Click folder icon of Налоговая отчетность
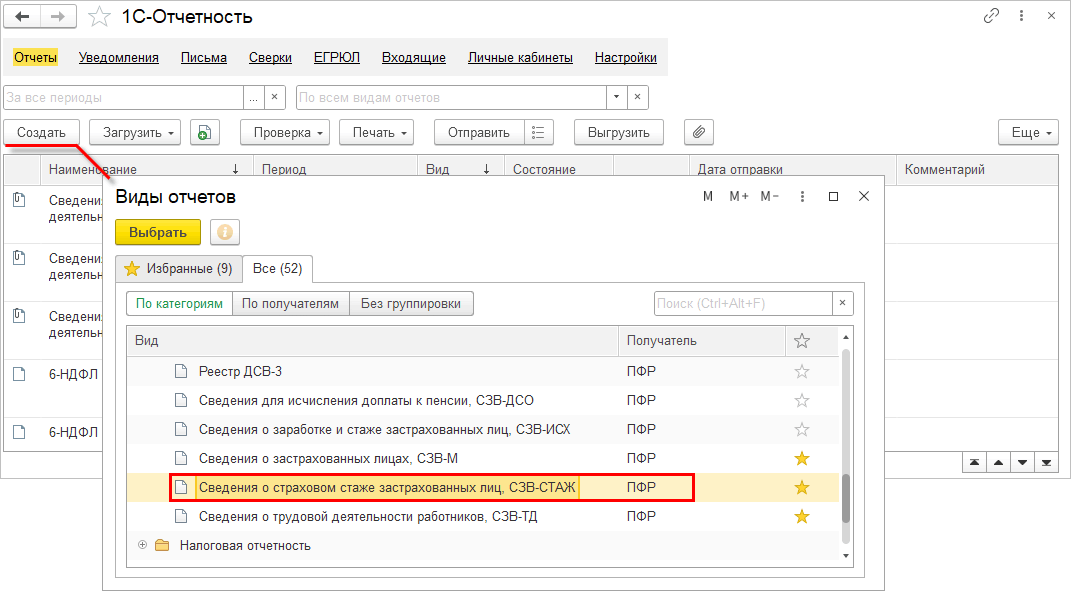 162,545
